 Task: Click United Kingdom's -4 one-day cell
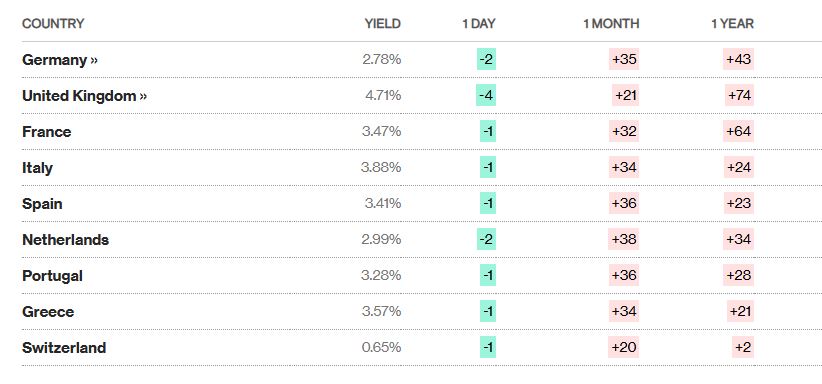(x=486, y=95)
